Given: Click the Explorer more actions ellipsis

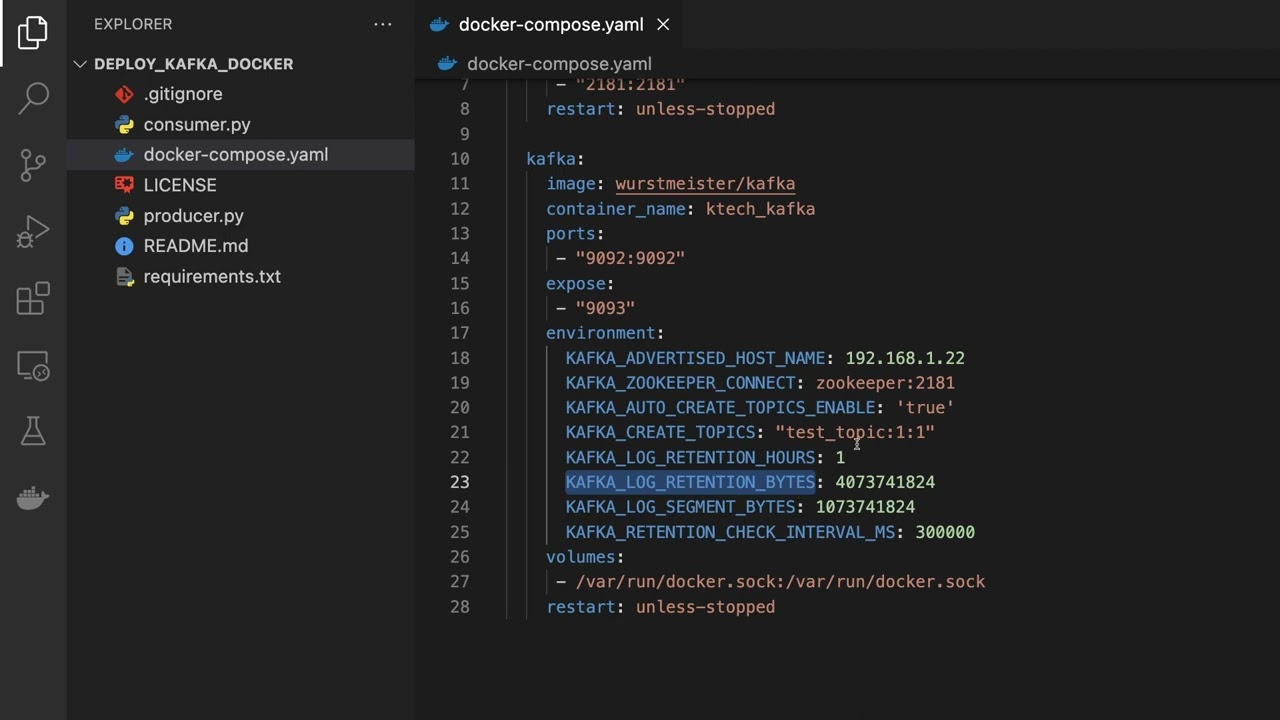Looking at the screenshot, I should [x=383, y=24].
